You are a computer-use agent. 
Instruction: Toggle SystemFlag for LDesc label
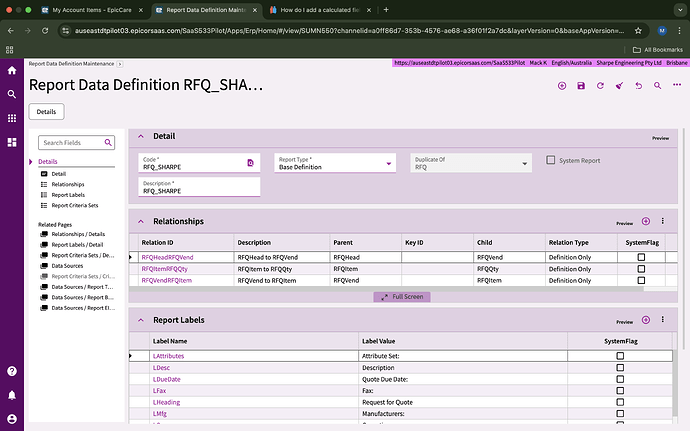click(x=620, y=368)
